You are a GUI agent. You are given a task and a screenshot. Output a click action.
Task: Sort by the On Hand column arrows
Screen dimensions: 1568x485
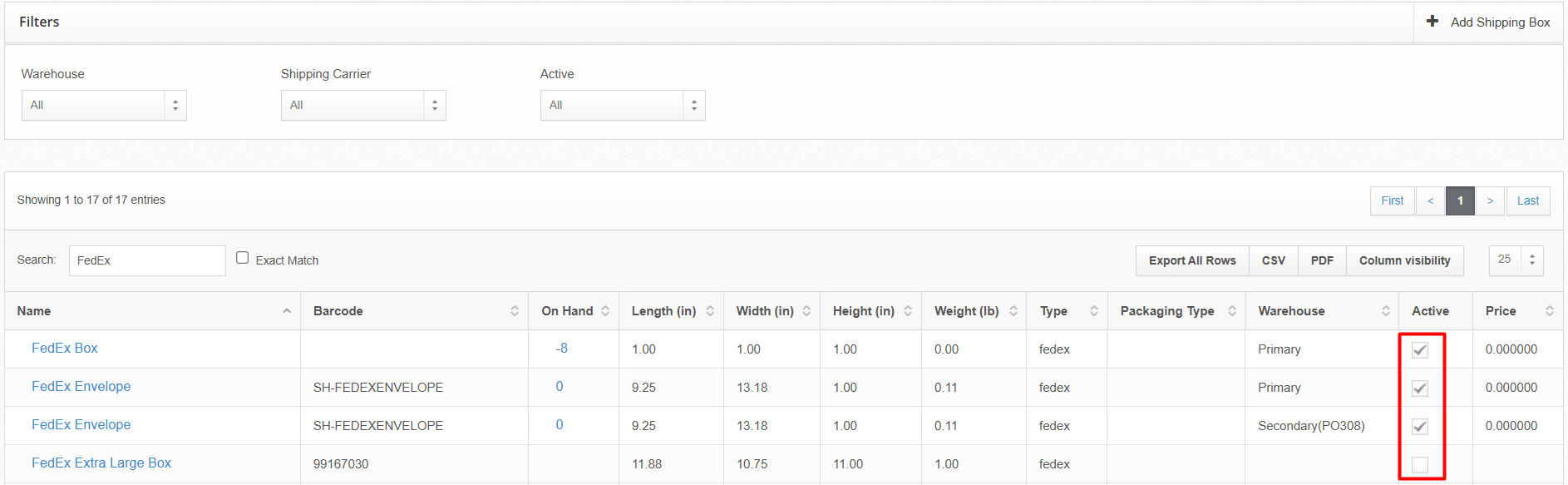(605, 311)
